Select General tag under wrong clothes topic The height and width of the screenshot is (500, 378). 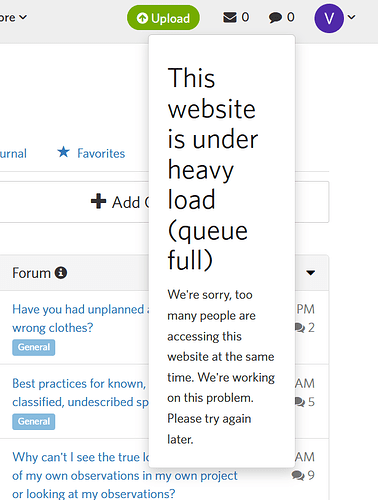[x=34, y=347]
